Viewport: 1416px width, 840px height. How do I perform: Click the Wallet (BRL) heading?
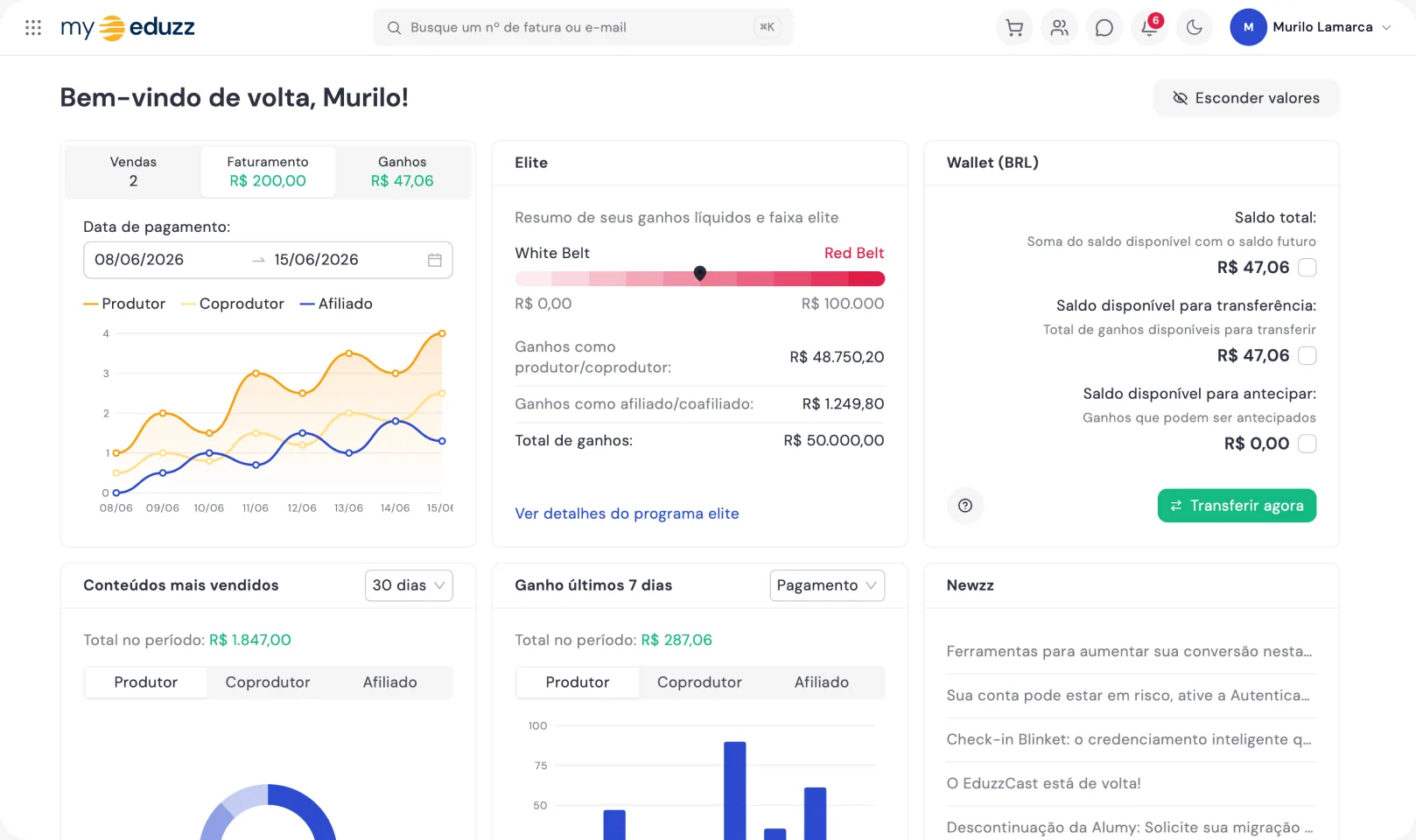point(992,163)
